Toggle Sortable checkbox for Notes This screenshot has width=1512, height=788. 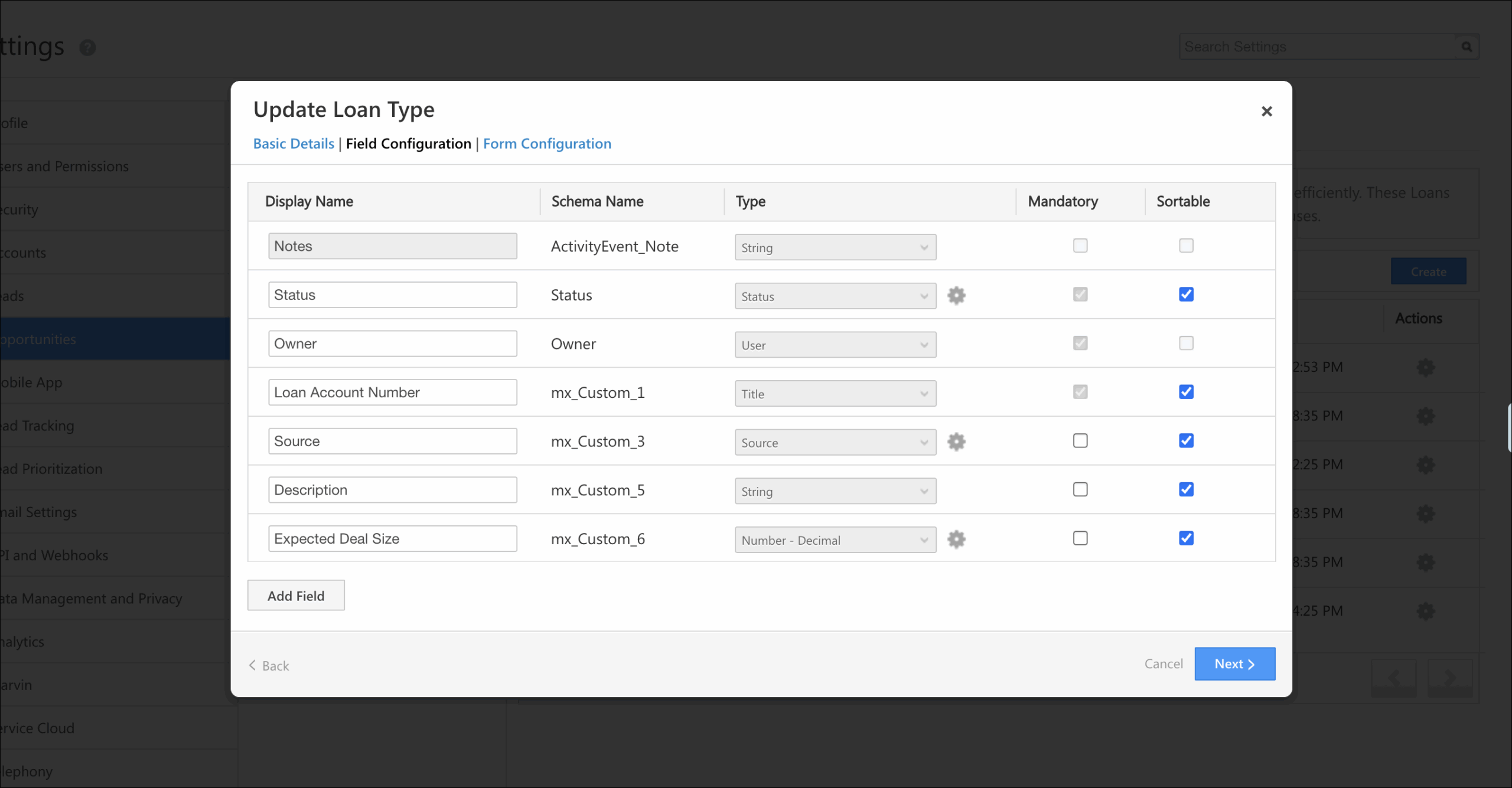pyautogui.click(x=1186, y=246)
